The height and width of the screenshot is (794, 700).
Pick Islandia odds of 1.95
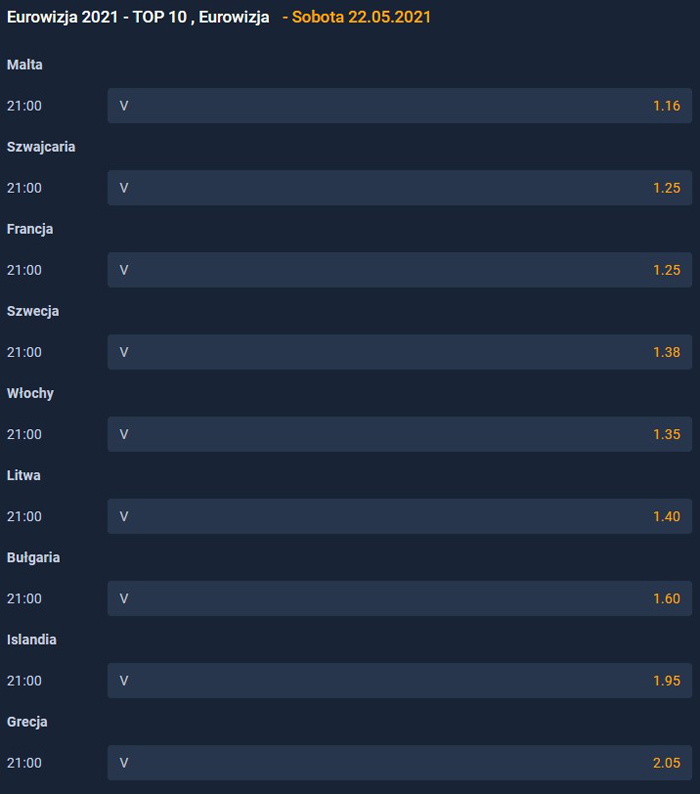[x=399, y=679]
